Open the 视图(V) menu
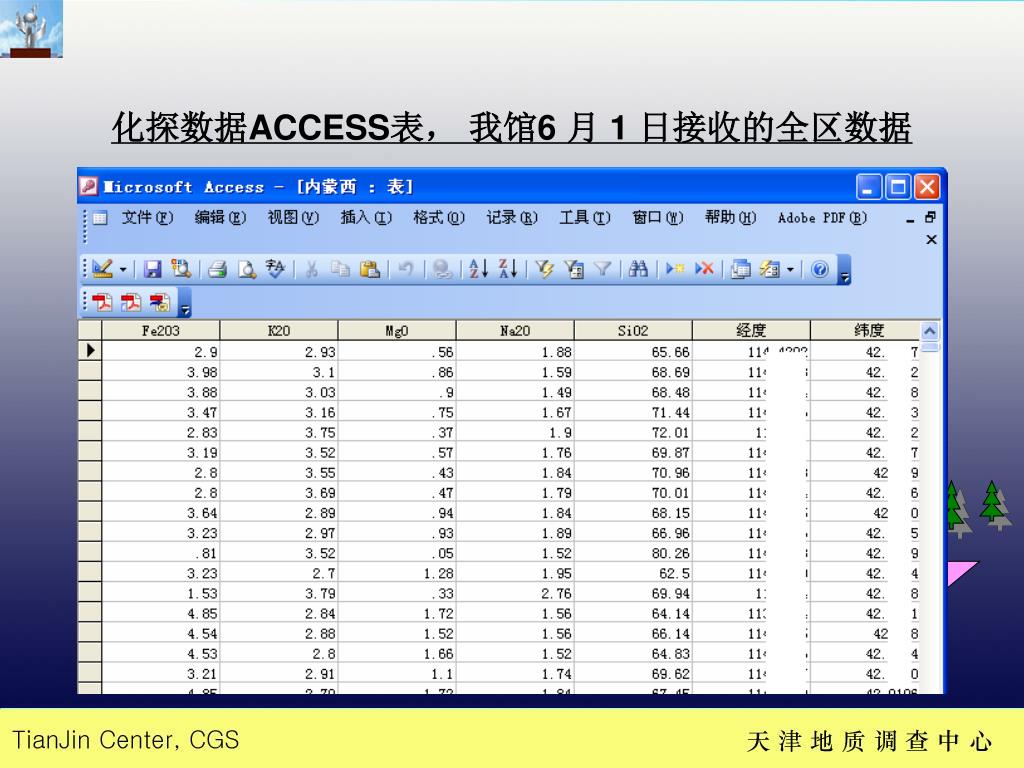Screen dimensions: 1024x768 293,217
